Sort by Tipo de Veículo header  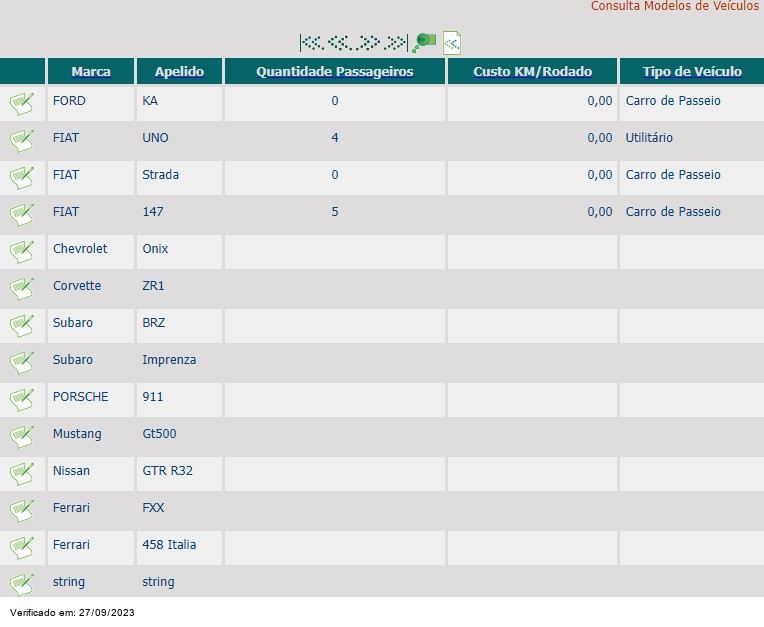(692, 72)
